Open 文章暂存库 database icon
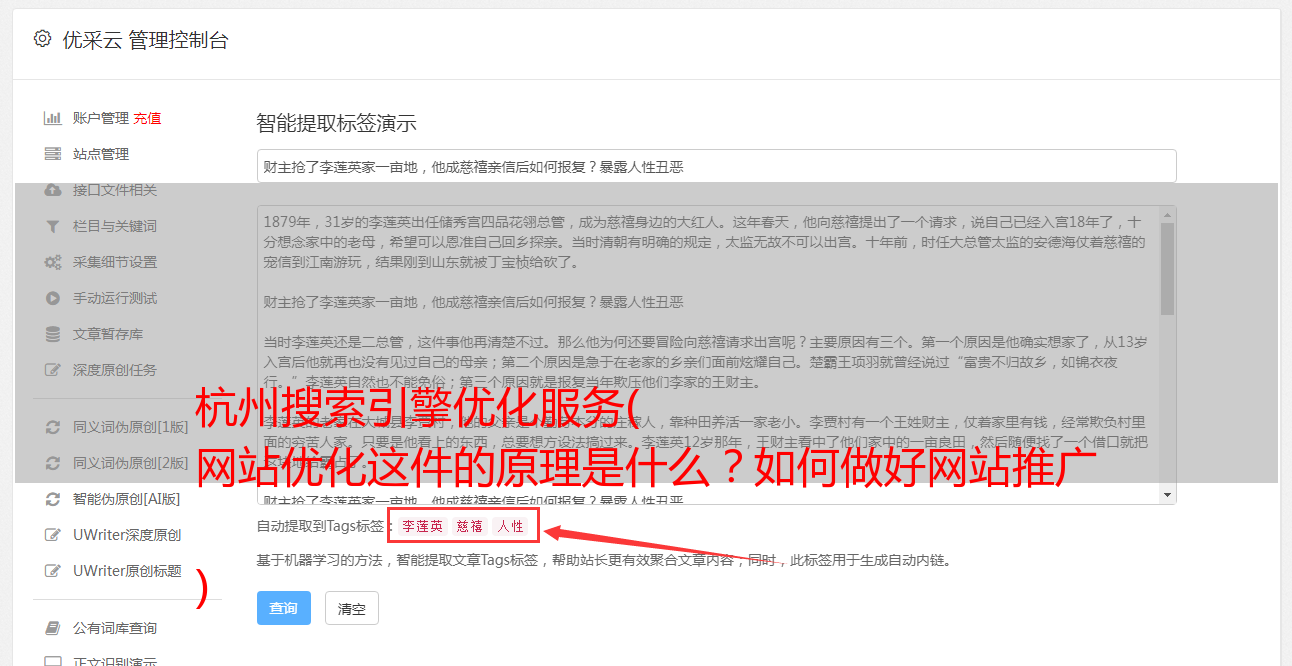Screen dimensions: 1292x666 click(53, 334)
